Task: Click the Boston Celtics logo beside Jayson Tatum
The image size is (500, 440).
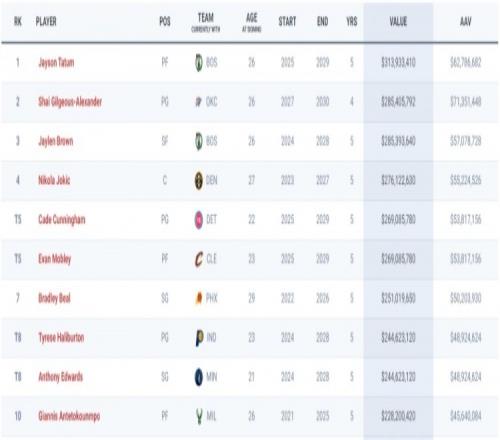Action: pyautogui.click(x=199, y=62)
